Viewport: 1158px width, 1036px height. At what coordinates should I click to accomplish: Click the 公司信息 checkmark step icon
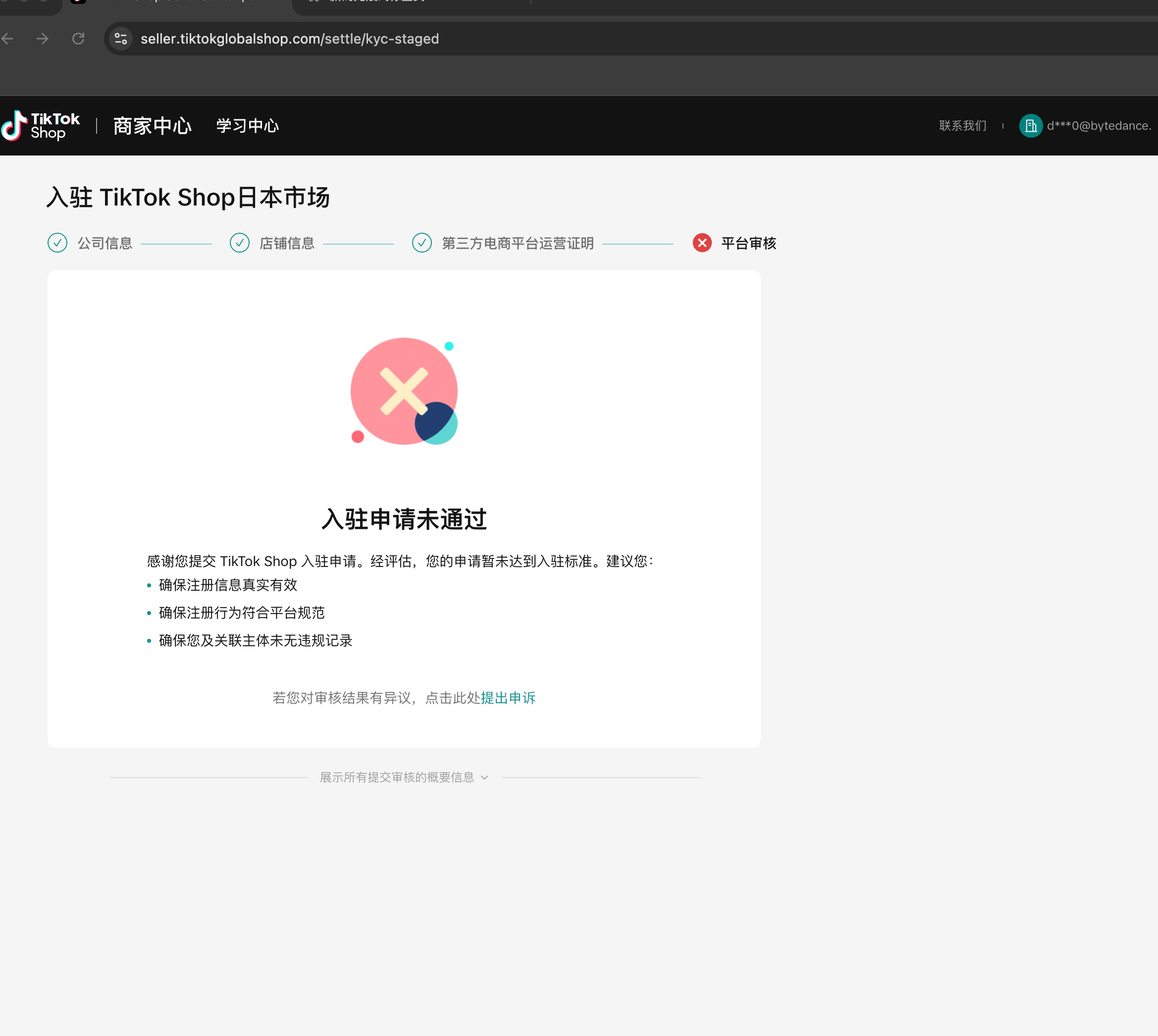[x=57, y=243]
